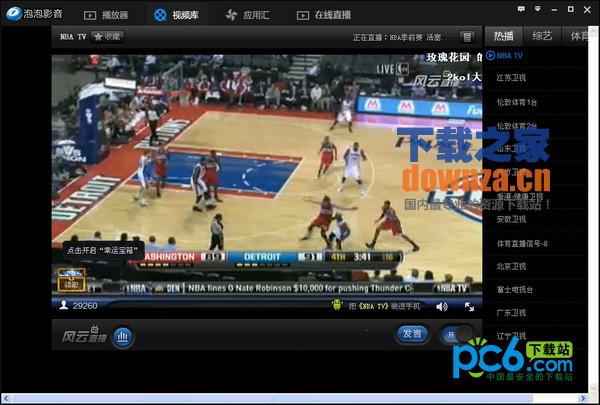Screen dimensions: 600x405
Task: Click the 泡泡影音 logo icon
Action: [14, 14]
